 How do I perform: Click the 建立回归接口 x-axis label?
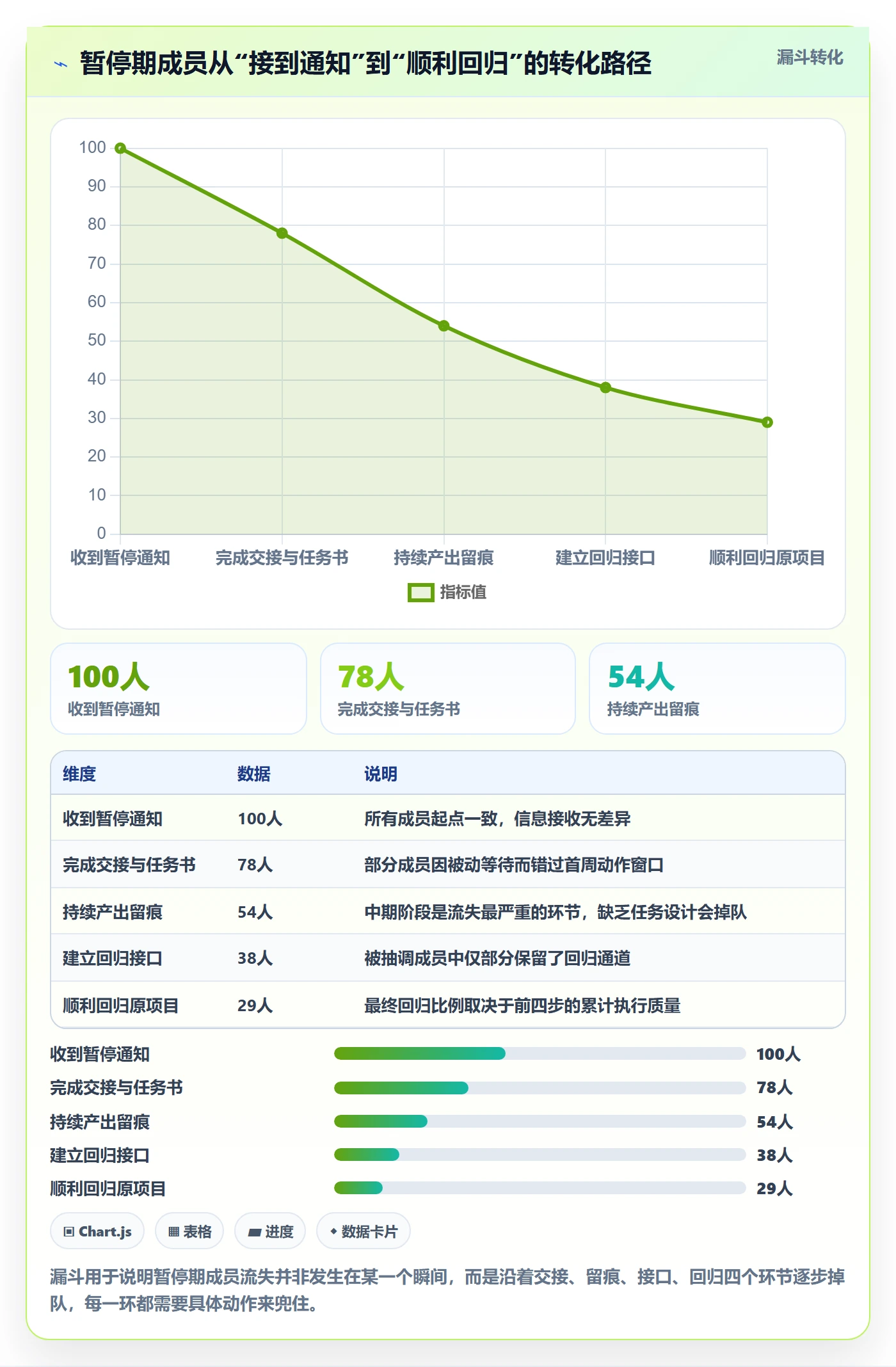(x=605, y=558)
